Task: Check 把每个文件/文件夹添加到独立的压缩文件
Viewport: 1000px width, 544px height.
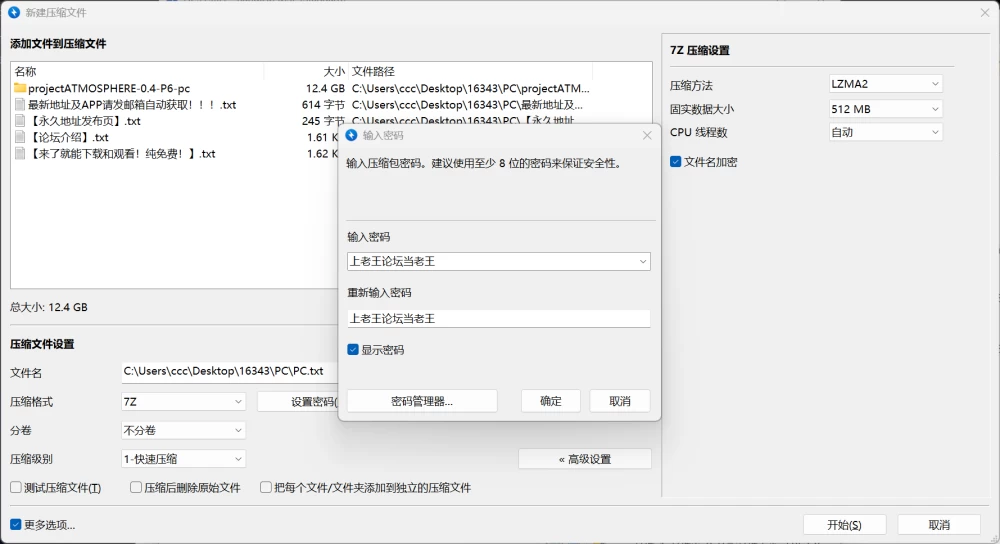Action: (x=266, y=487)
